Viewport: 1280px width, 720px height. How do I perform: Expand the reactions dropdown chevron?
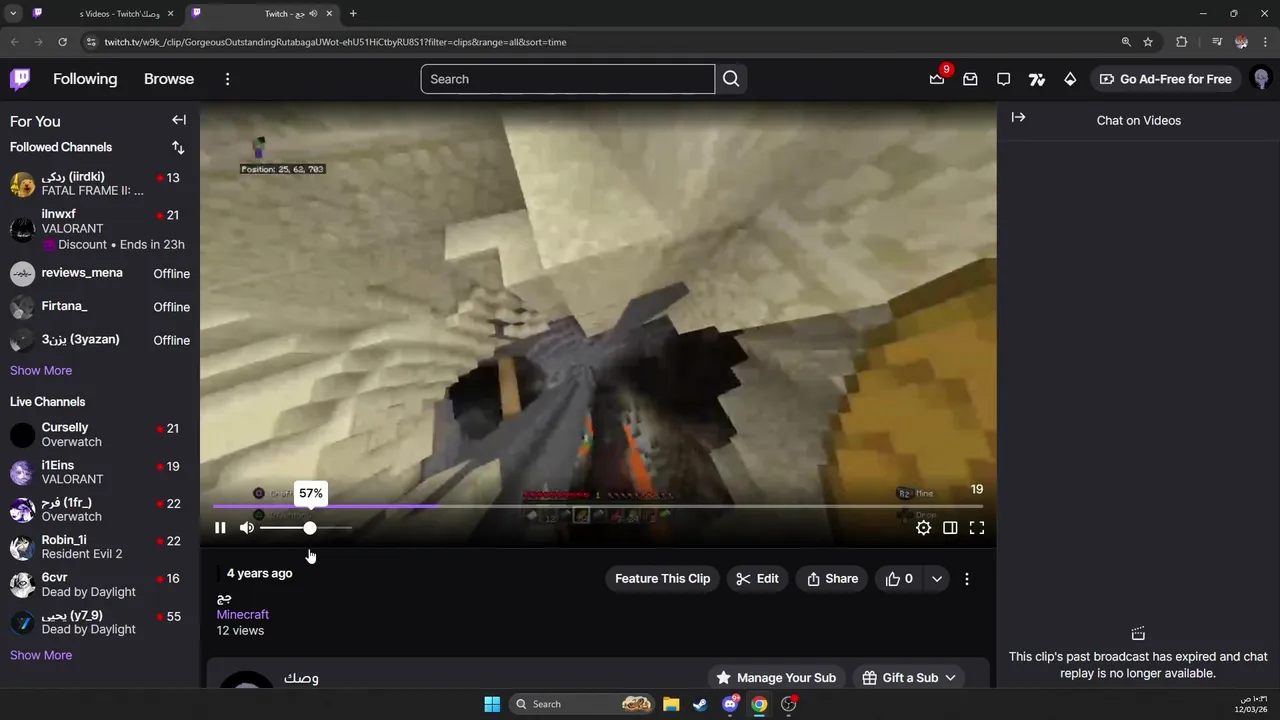tap(937, 579)
